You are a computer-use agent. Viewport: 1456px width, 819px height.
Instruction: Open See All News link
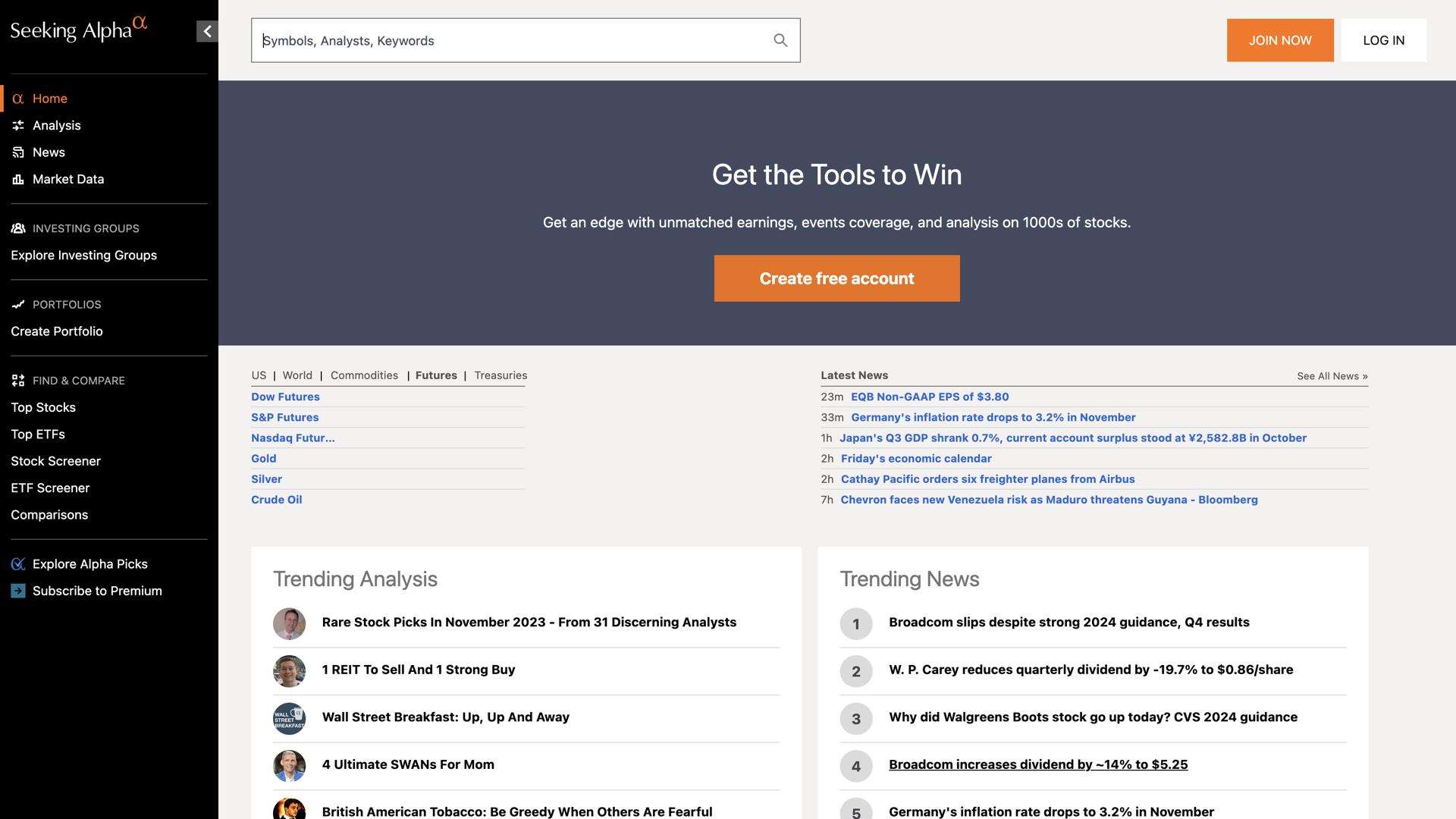pos(1332,376)
